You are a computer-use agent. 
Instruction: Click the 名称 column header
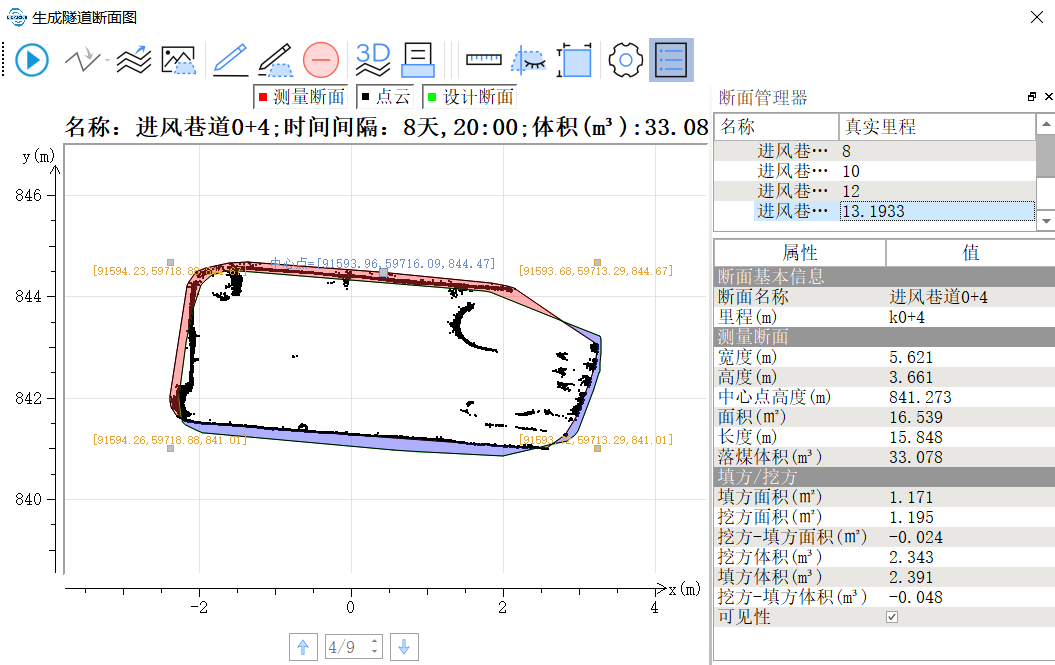pyautogui.click(x=776, y=127)
